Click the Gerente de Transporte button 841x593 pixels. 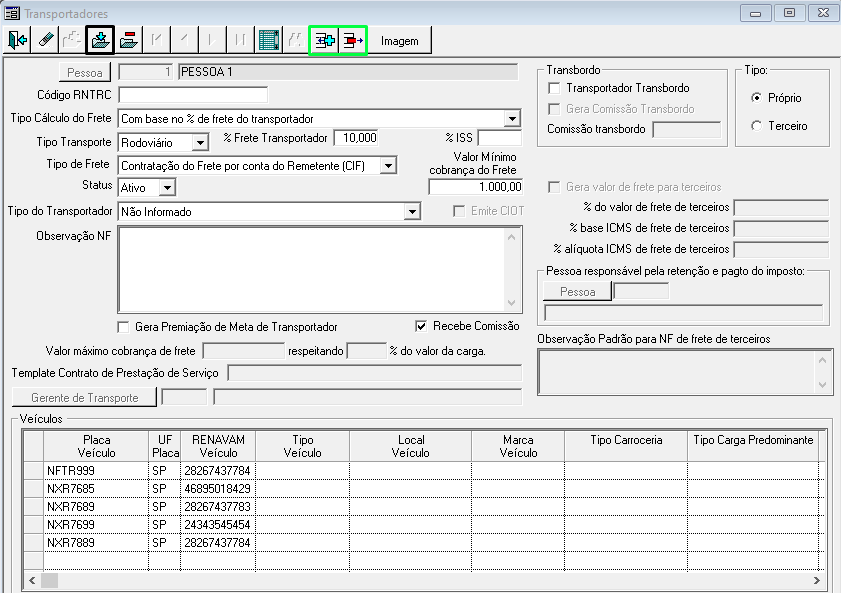[x=85, y=398]
